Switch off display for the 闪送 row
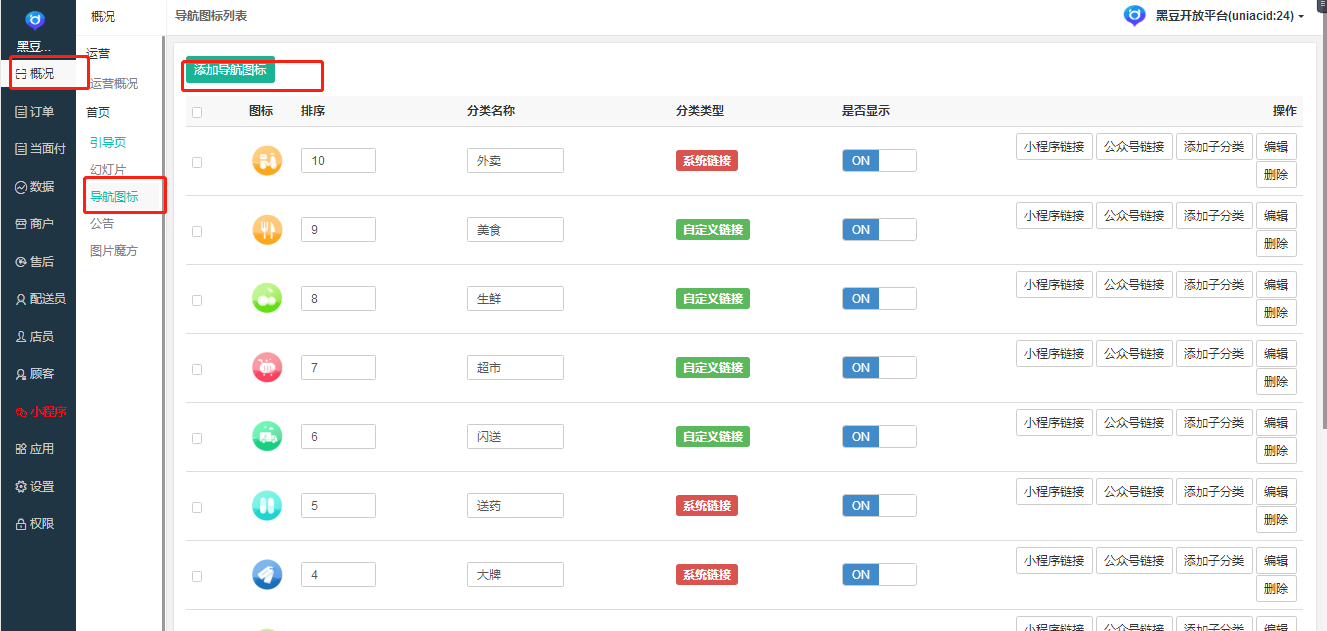1327x631 pixels. (x=879, y=436)
